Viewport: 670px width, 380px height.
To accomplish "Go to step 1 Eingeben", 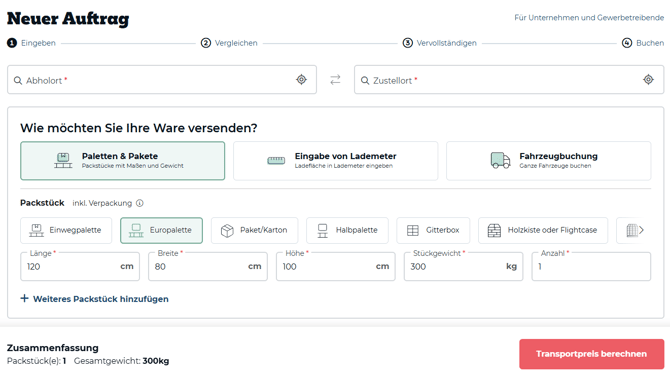I will pos(31,43).
